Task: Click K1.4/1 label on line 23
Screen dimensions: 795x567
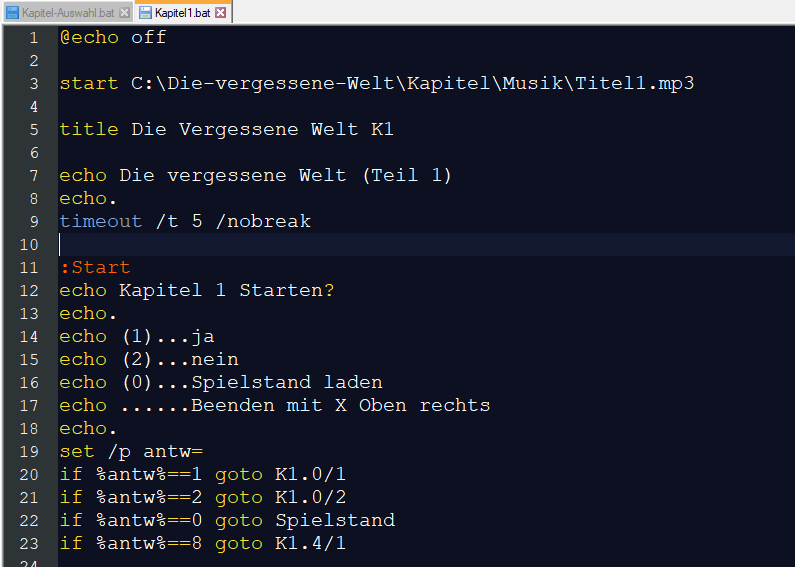Action: click(x=310, y=543)
